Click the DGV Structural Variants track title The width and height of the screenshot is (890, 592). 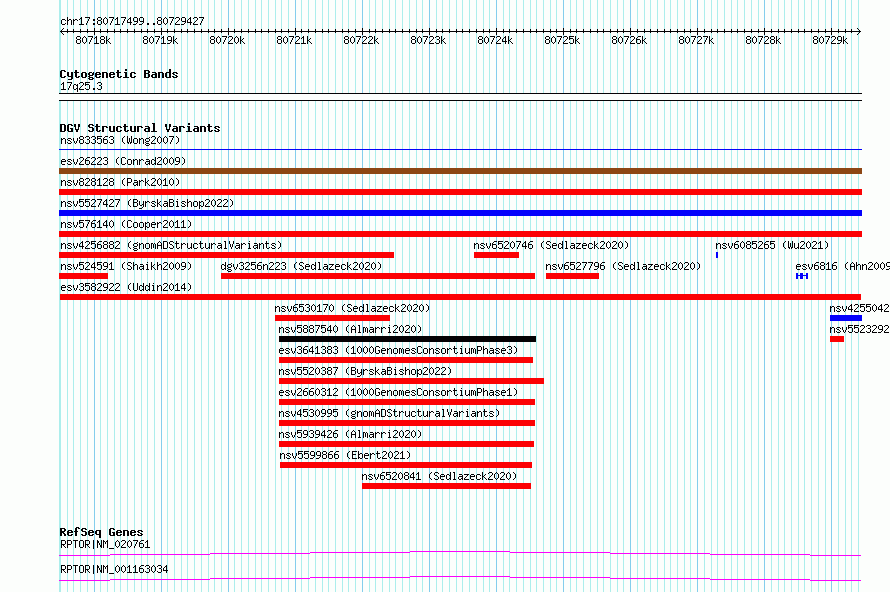click(140, 128)
